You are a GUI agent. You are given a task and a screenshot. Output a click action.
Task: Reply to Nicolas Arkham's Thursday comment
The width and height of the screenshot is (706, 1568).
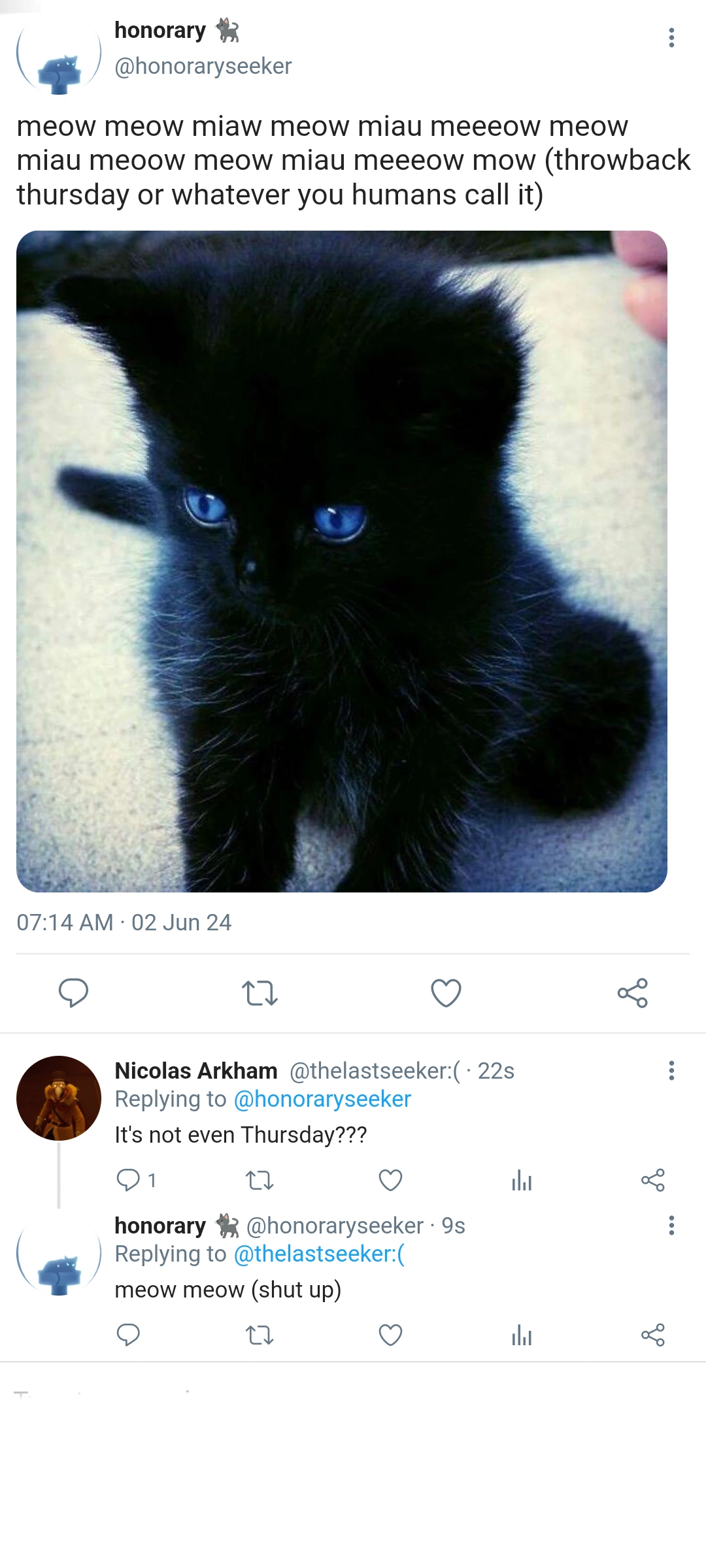tap(128, 1180)
